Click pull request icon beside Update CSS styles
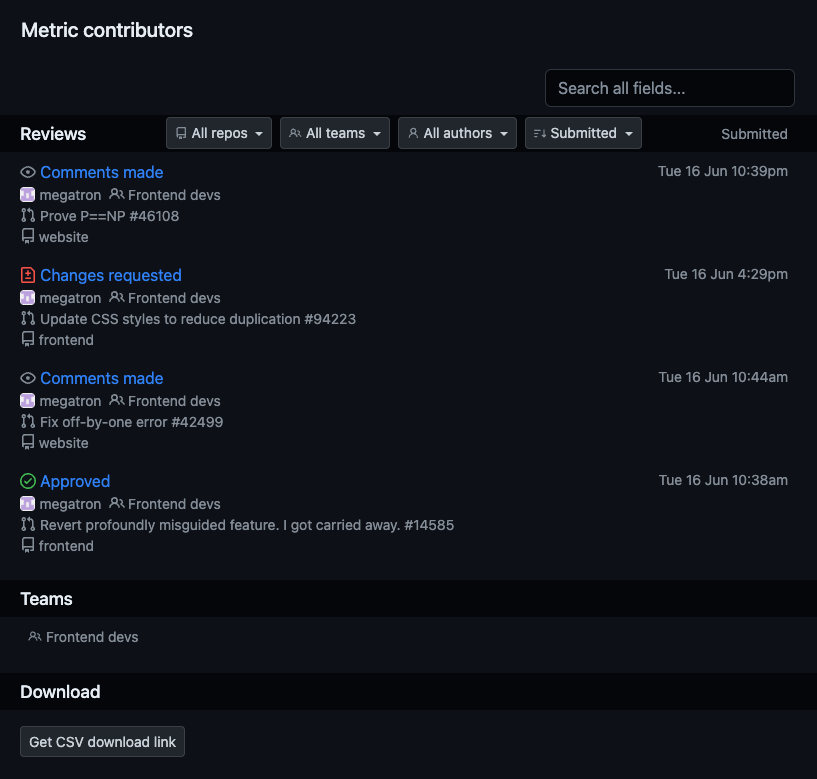 coord(28,318)
